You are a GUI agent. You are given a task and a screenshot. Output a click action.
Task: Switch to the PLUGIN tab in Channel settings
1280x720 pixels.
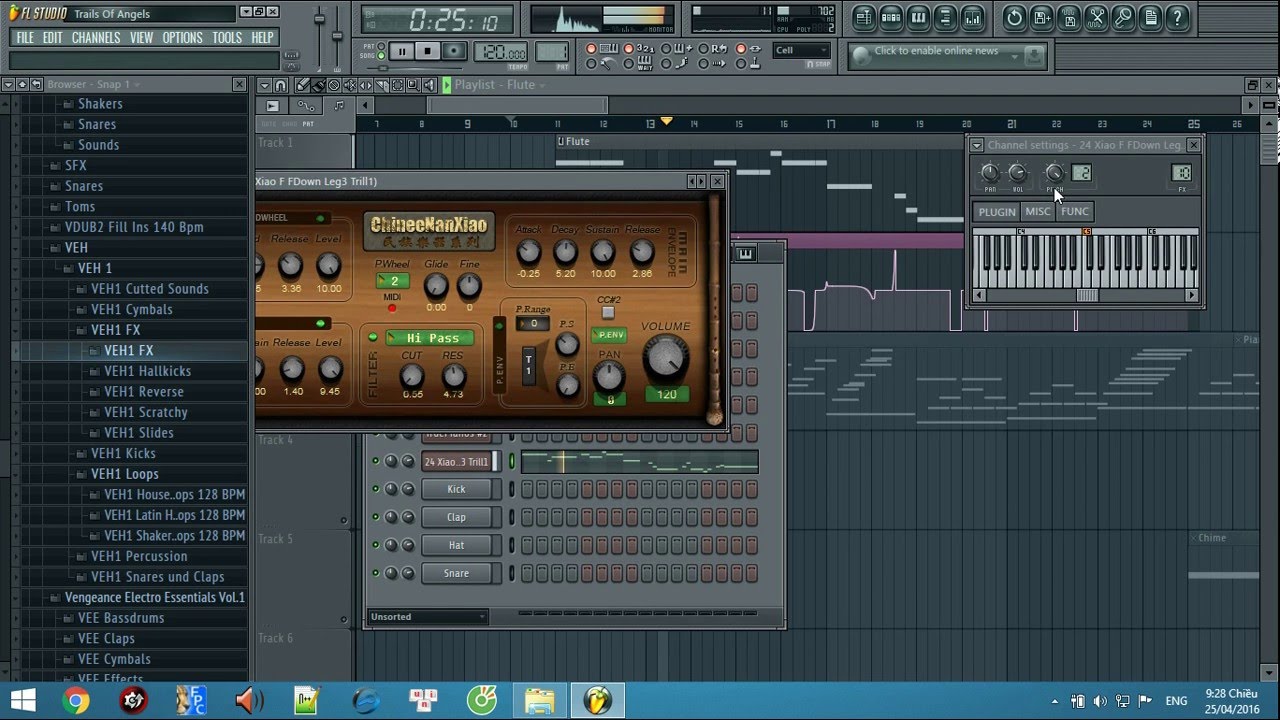[x=997, y=211]
